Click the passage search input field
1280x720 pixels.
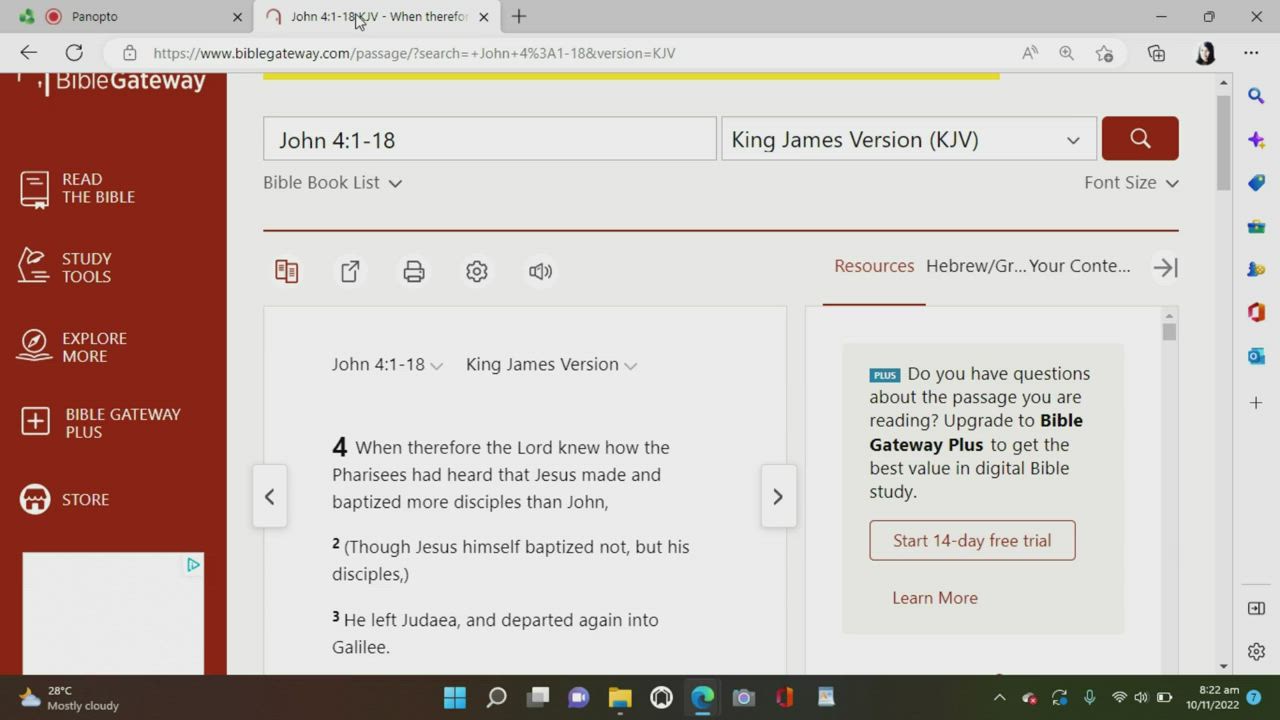[x=489, y=140]
